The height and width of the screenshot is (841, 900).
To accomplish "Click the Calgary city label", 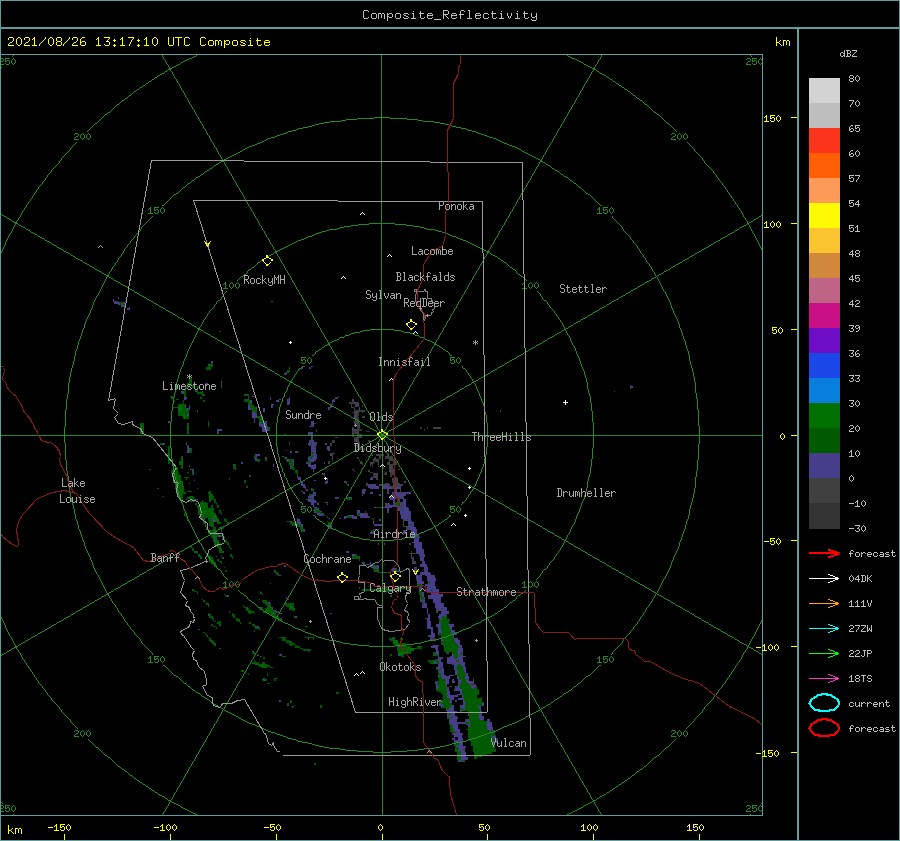I will (390, 588).
